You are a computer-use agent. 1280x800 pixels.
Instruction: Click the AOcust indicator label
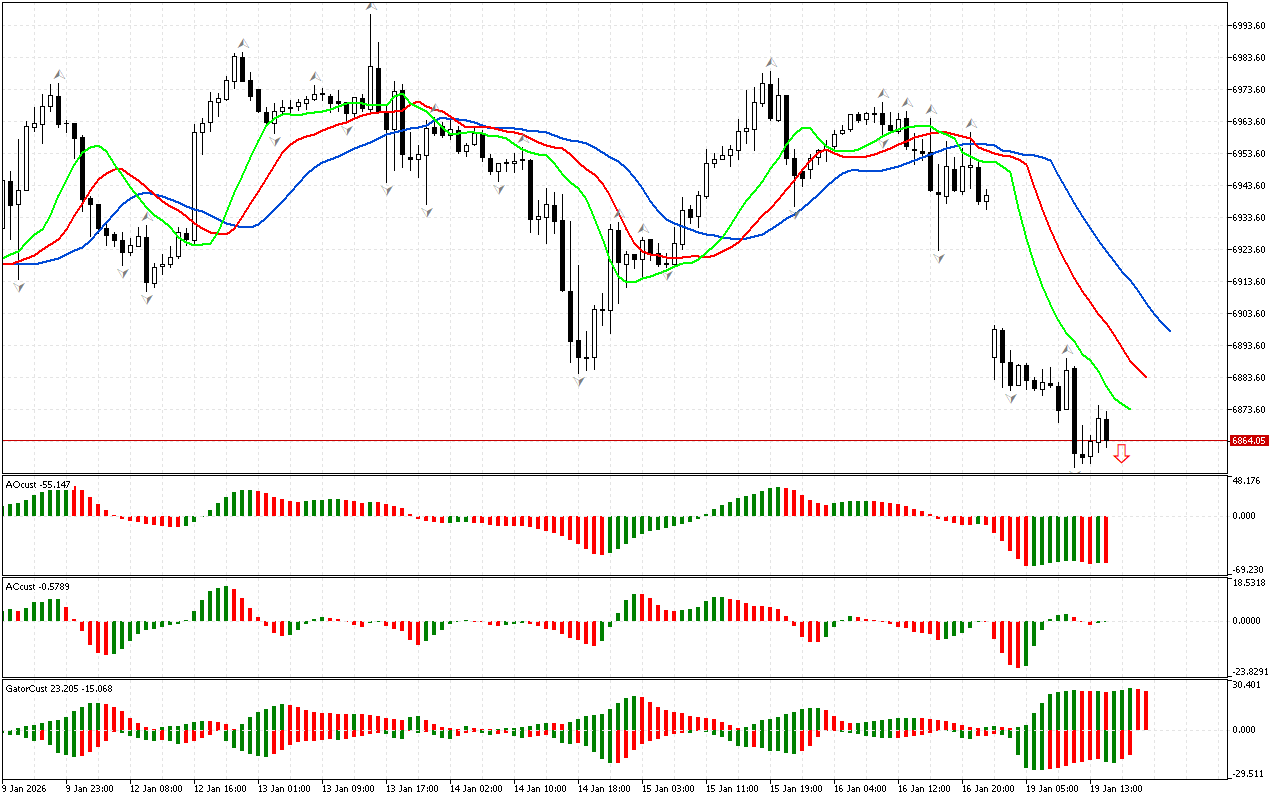[35, 485]
